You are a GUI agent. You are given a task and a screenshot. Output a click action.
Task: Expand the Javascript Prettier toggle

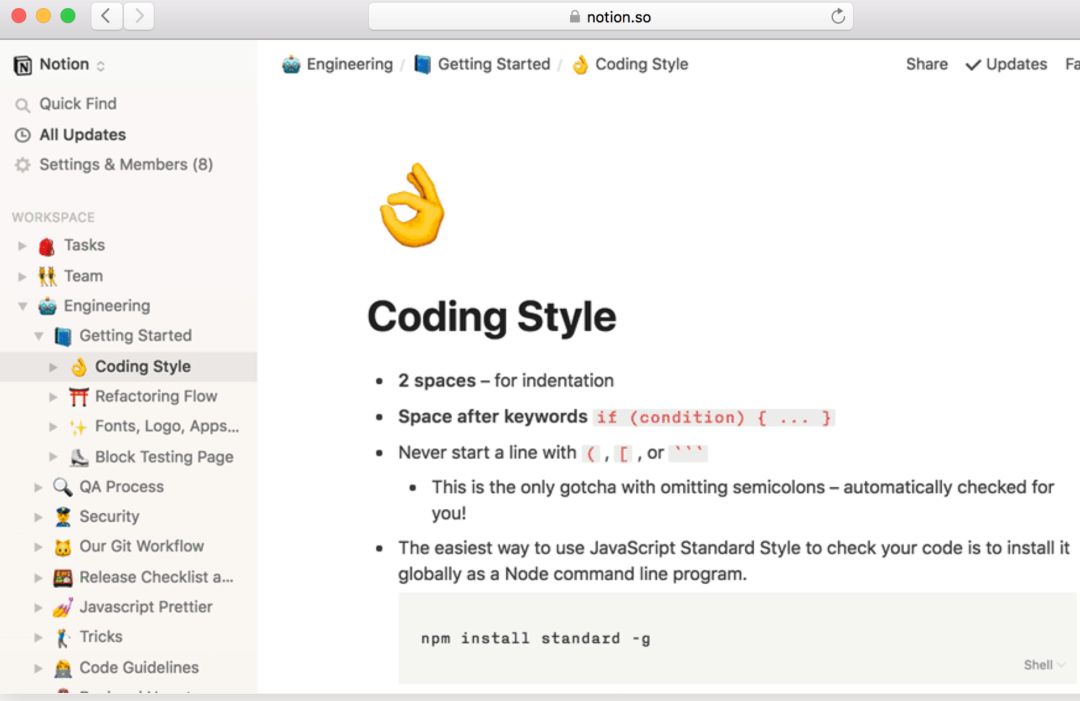point(39,607)
